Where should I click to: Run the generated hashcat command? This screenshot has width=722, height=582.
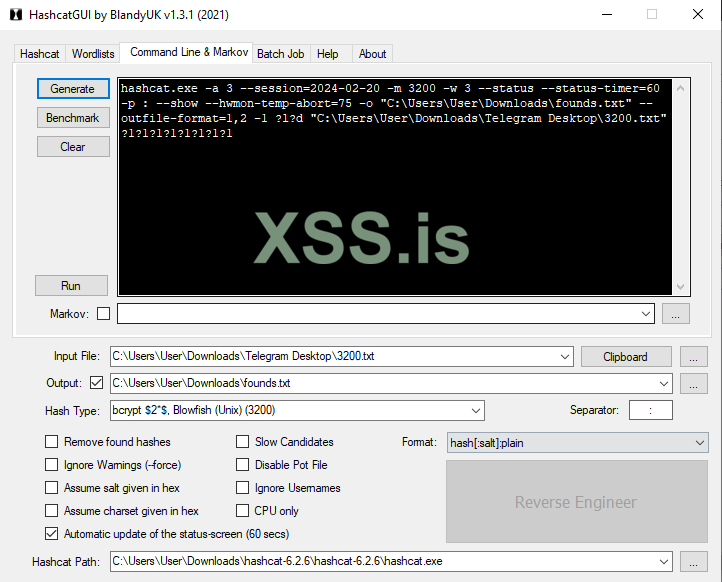tap(71, 285)
